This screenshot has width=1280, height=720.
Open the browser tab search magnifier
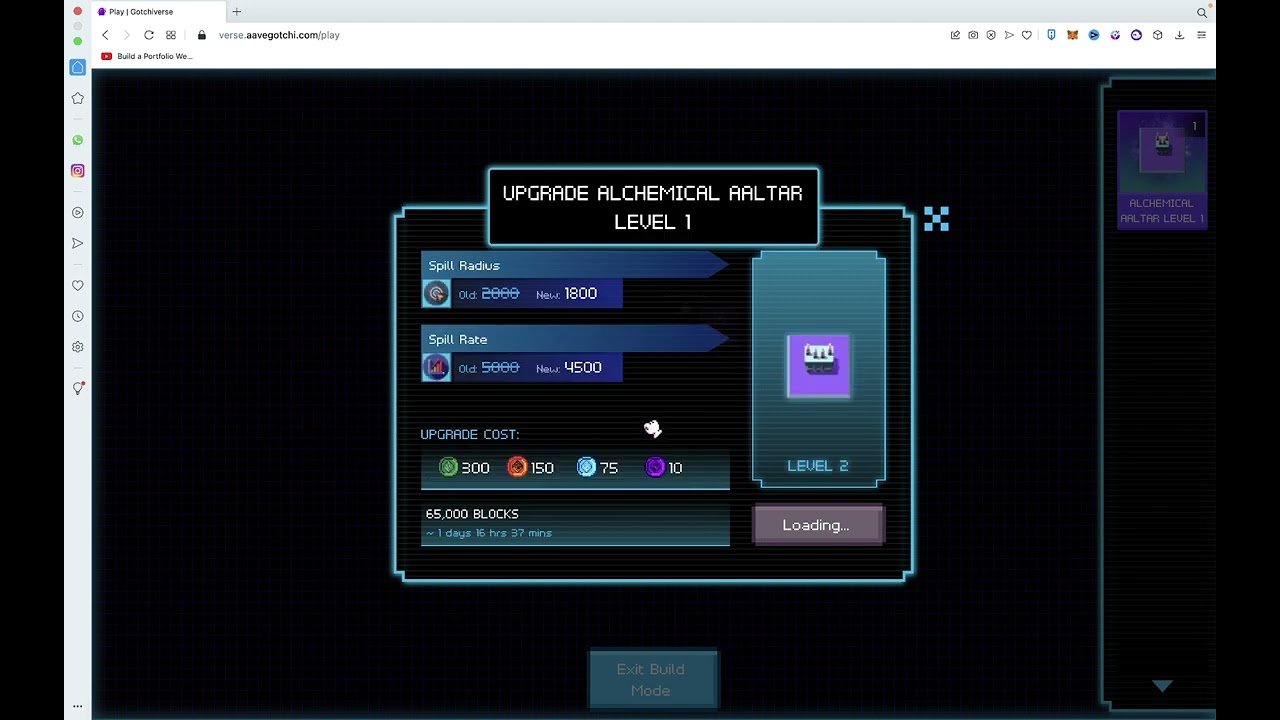1202,13
